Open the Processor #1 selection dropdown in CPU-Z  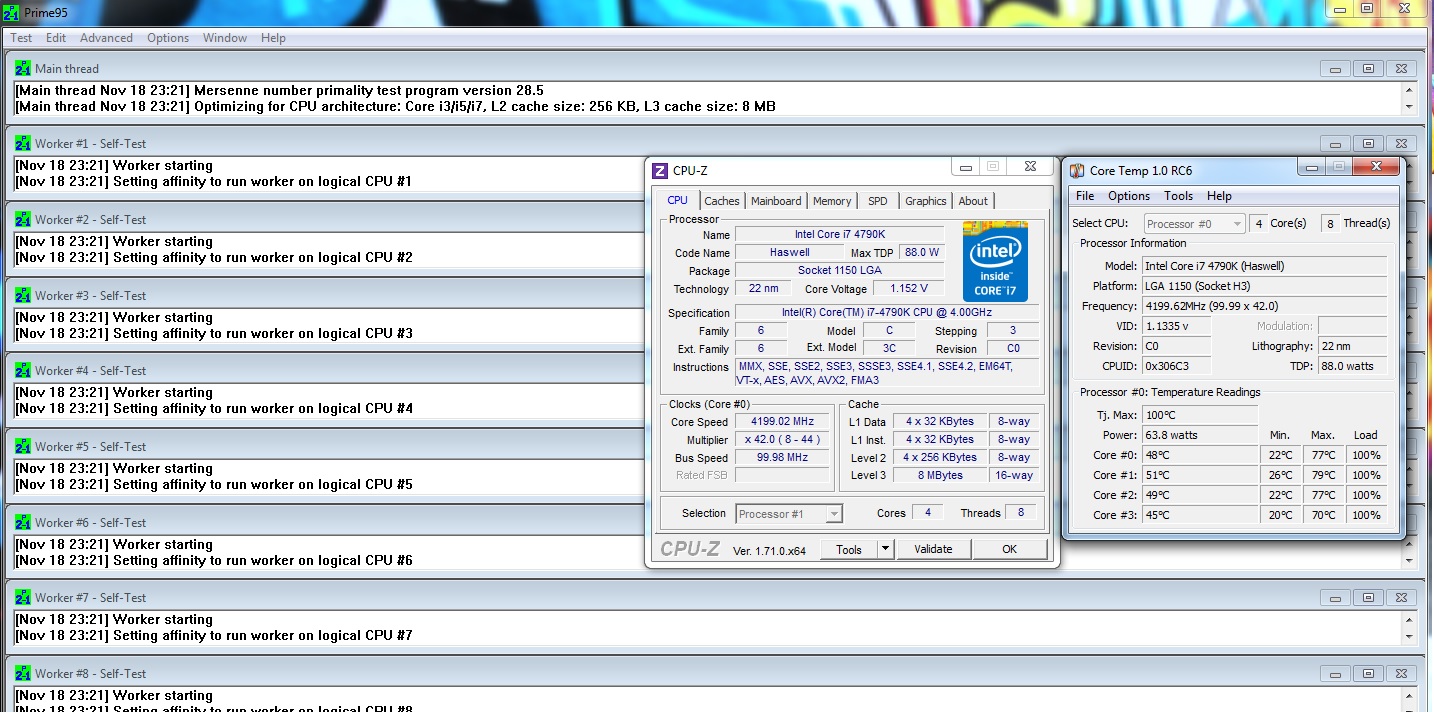789,514
